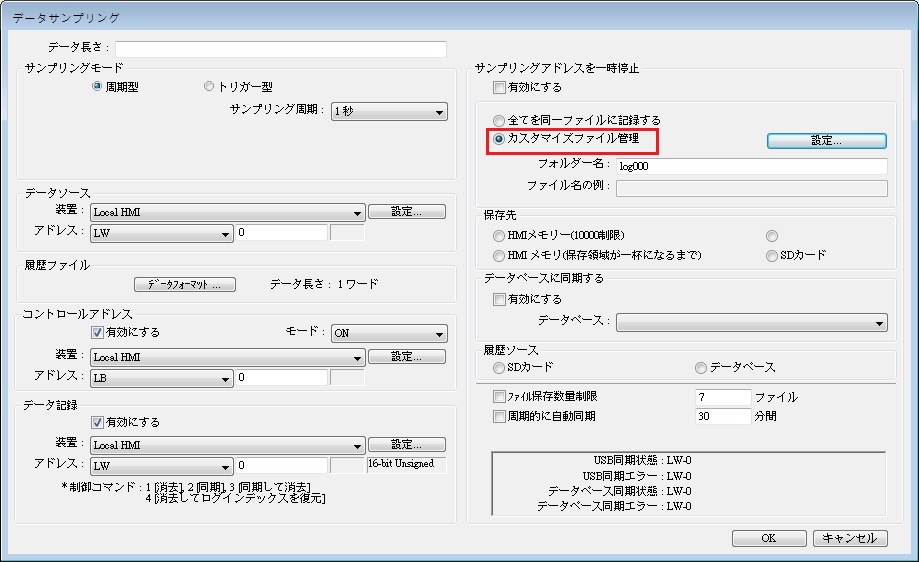
Task: Expand the データソース 装置 dropdown
Action: click(x=227, y=212)
